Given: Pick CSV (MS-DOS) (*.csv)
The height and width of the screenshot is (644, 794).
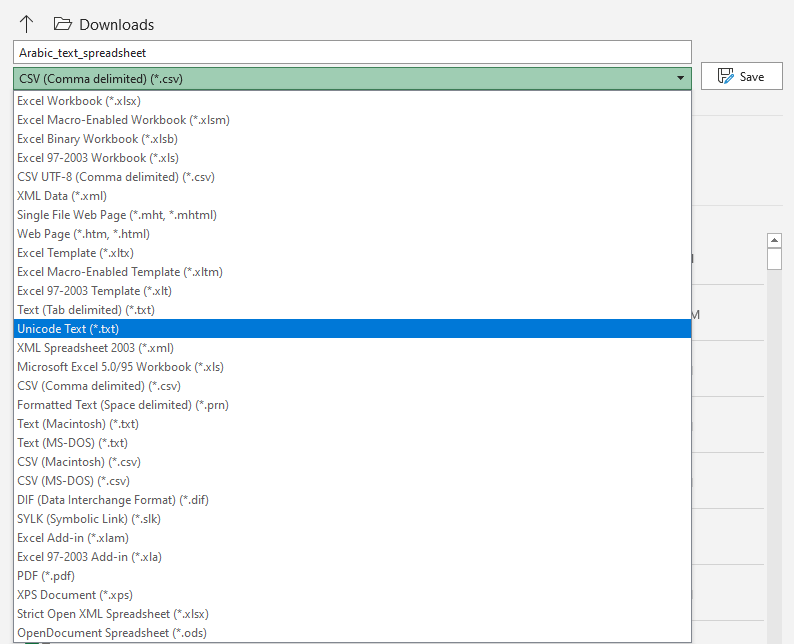Looking at the screenshot, I should pos(352,480).
